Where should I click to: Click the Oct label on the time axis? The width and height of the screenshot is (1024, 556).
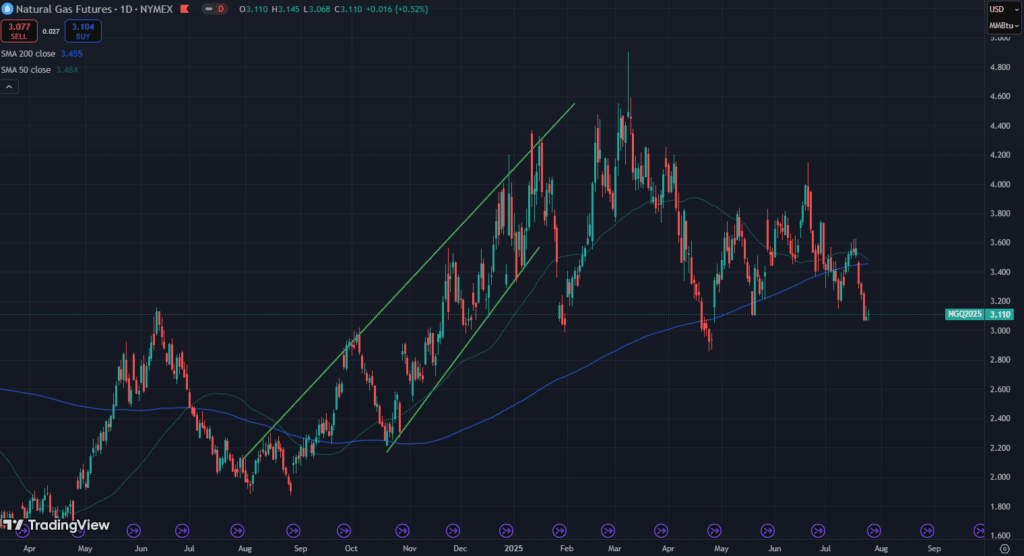tap(351, 549)
